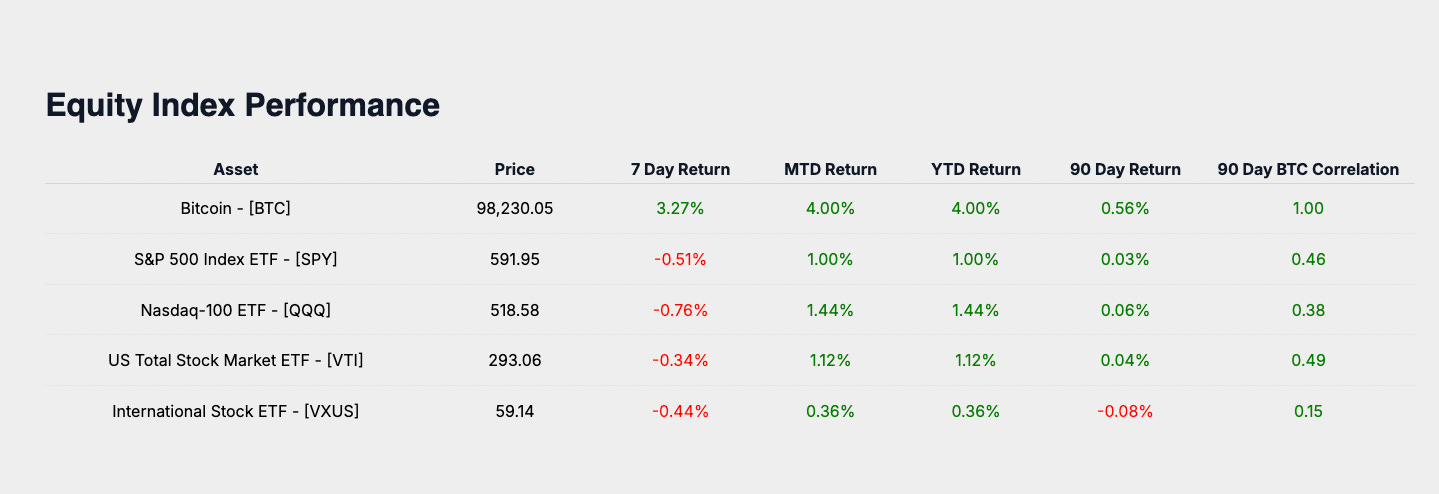The height and width of the screenshot is (494, 1439).
Task: Select International Stock ETF - [VXUS] label
Action: pyautogui.click(x=236, y=411)
